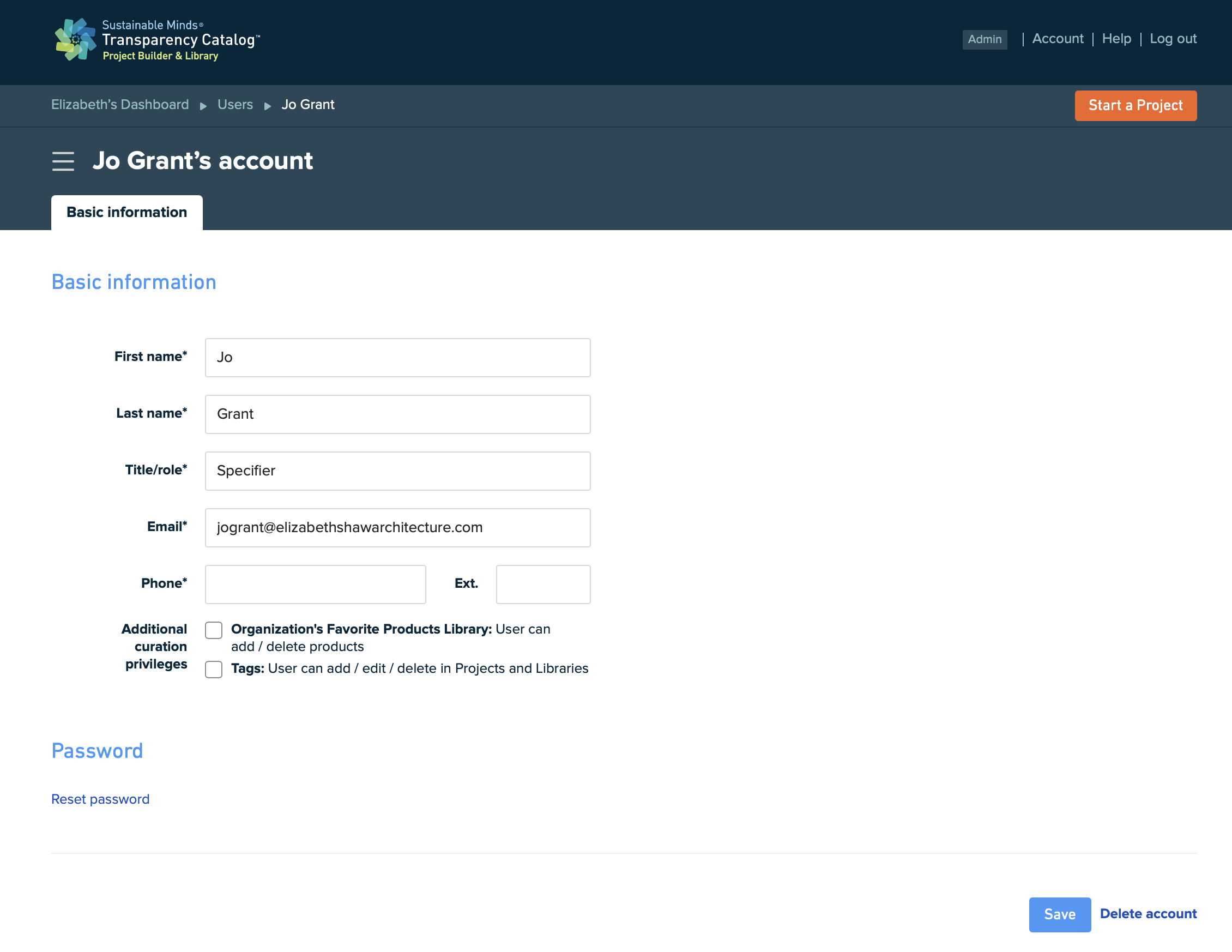The image size is (1232, 952).
Task: Click the Start a Project button
Action: pyautogui.click(x=1135, y=106)
